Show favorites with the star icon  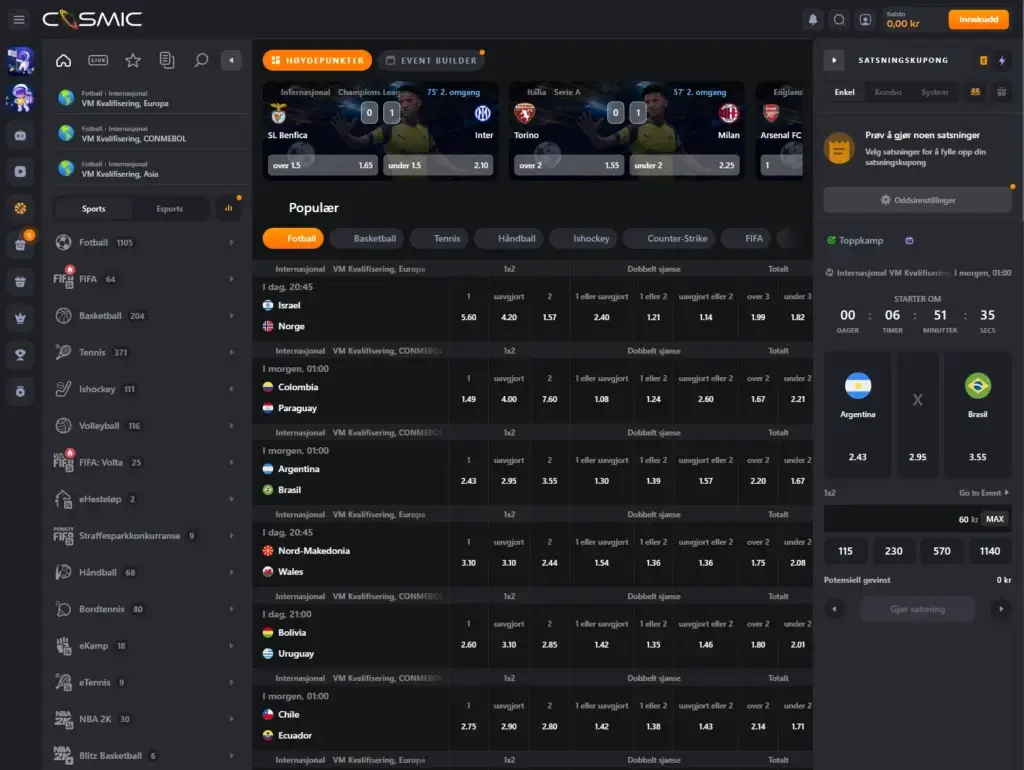pyautogui.click(x=133, y=60)
